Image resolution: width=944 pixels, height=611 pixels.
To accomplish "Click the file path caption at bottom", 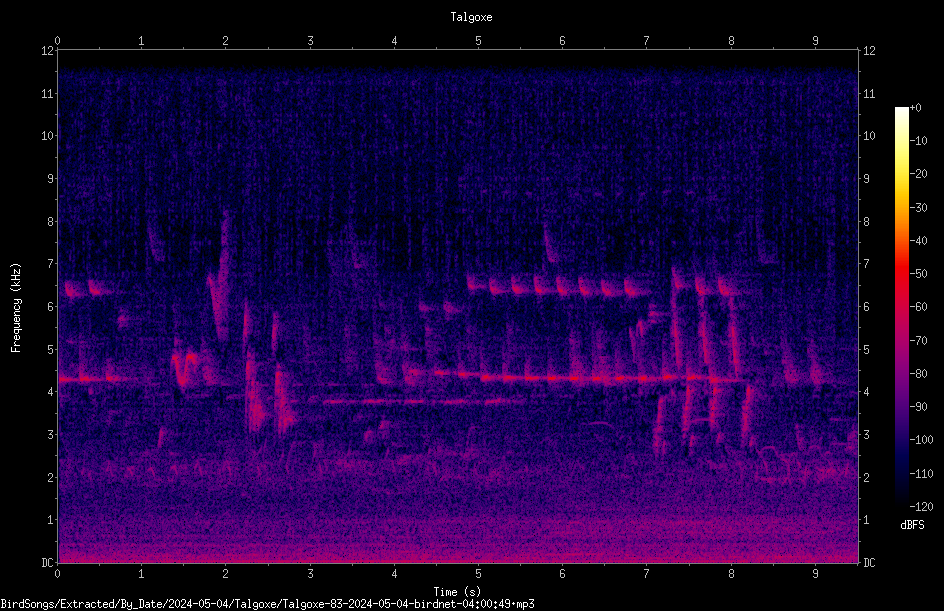I will [x=267, y=604].
